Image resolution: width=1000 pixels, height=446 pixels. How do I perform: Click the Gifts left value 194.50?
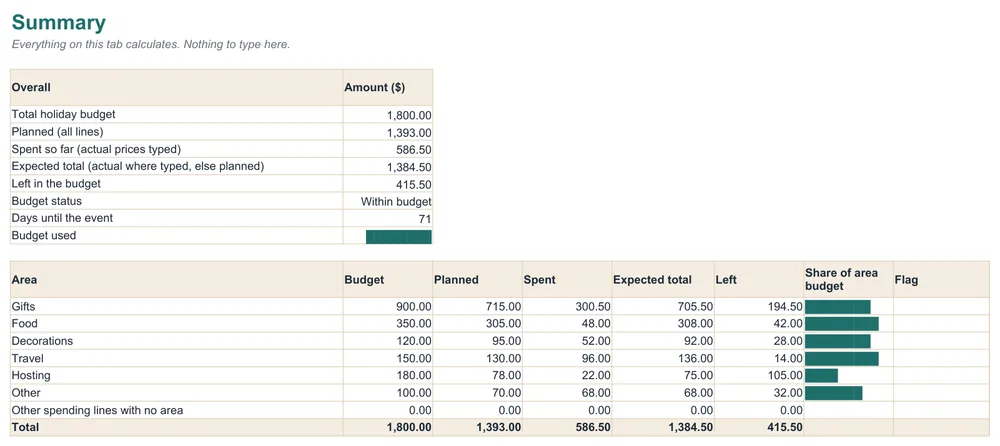785,307
